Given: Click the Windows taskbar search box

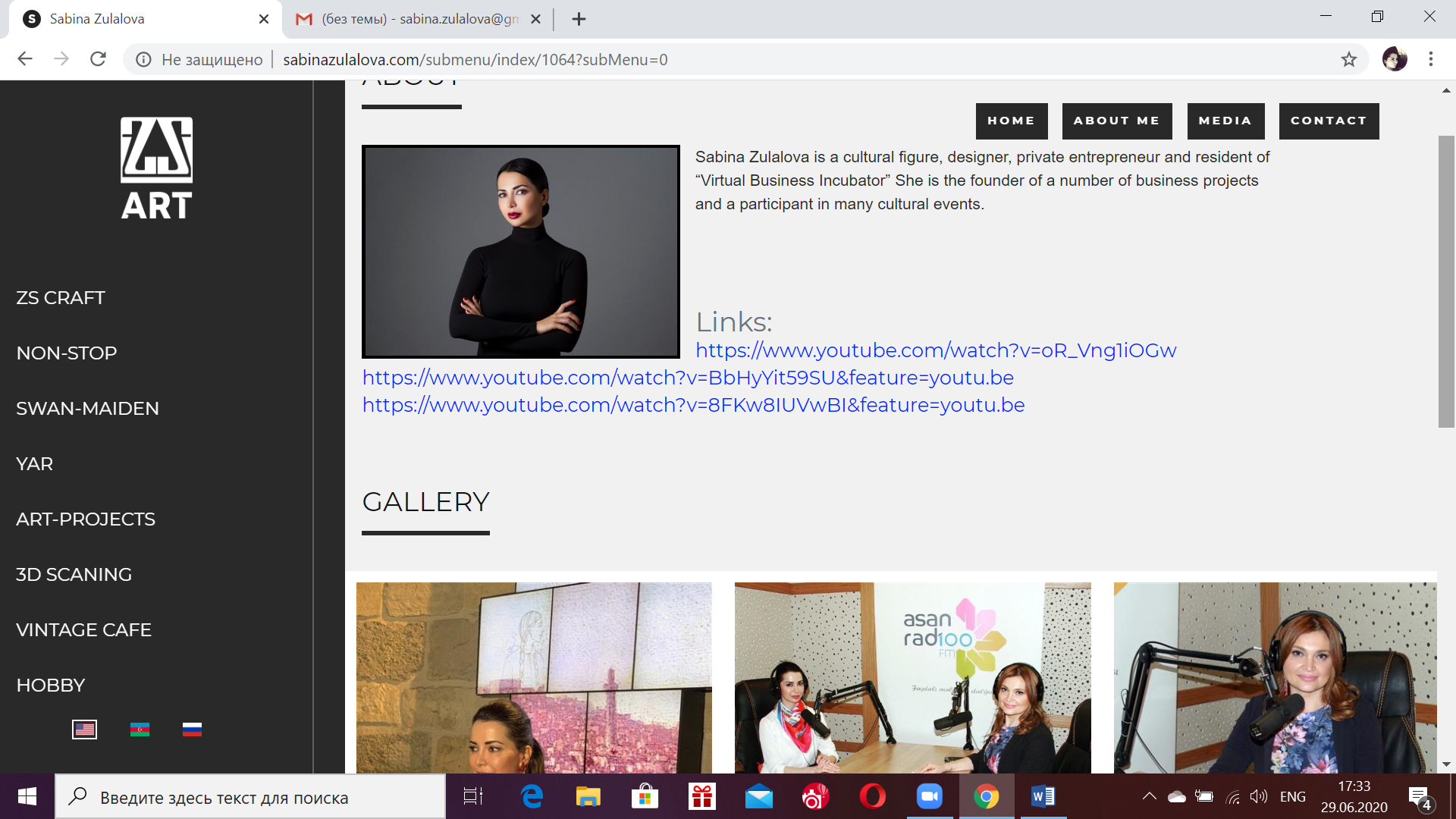Looking at the screenshot, I should [250, 797].
